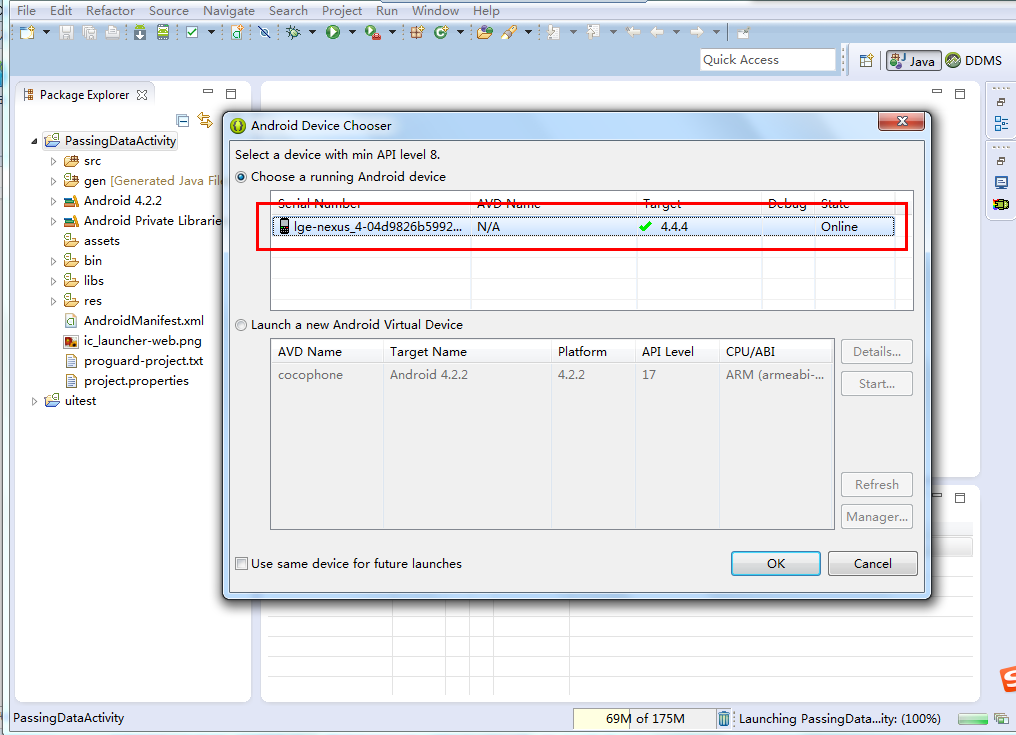Open the Console view icon on right trim
Screen dimensions: 1016x735
(x=1001, y=183)
